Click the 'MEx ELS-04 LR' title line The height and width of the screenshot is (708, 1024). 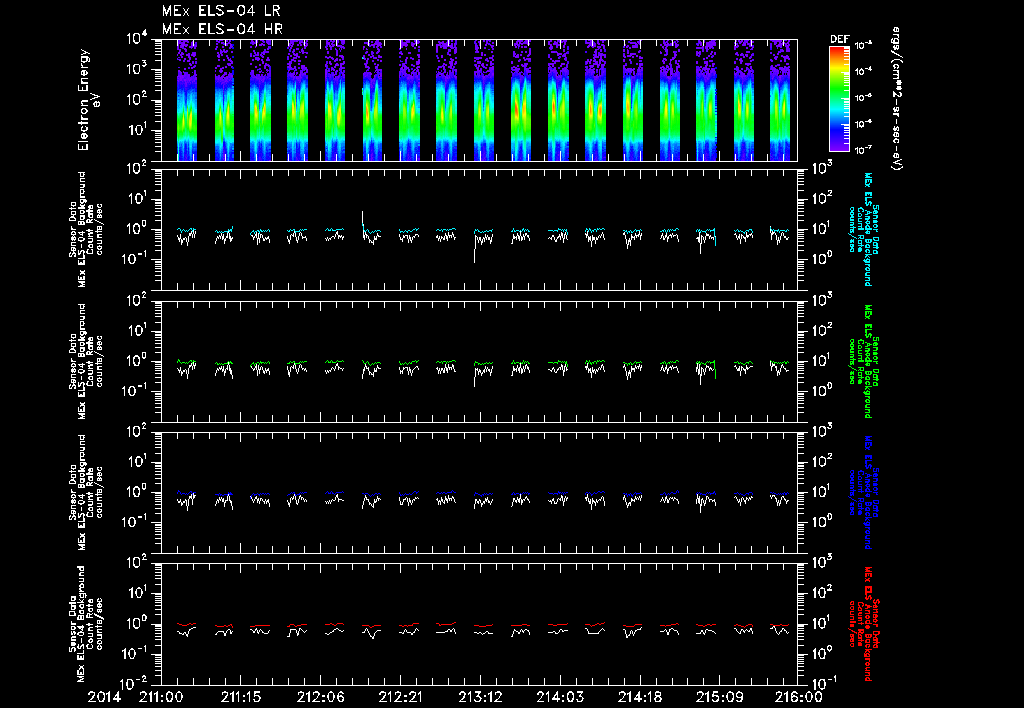coord(221,11)
